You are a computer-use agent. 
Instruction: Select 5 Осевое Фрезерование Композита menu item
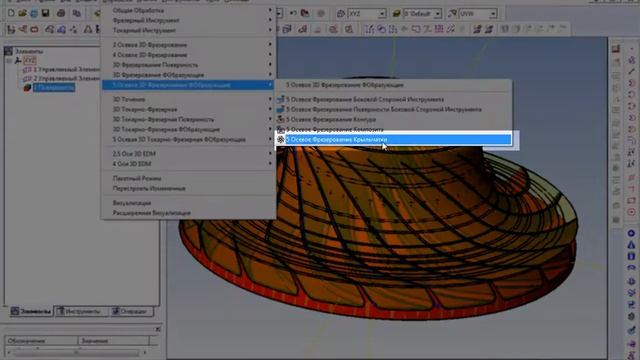[x=394, y=129]
